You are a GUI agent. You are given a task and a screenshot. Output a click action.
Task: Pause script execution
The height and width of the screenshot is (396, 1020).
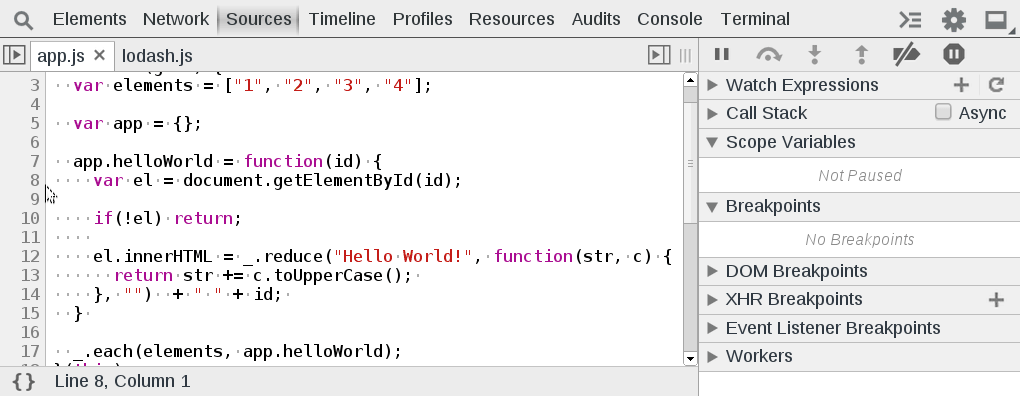pyautogui.click(x=721, y=54)
